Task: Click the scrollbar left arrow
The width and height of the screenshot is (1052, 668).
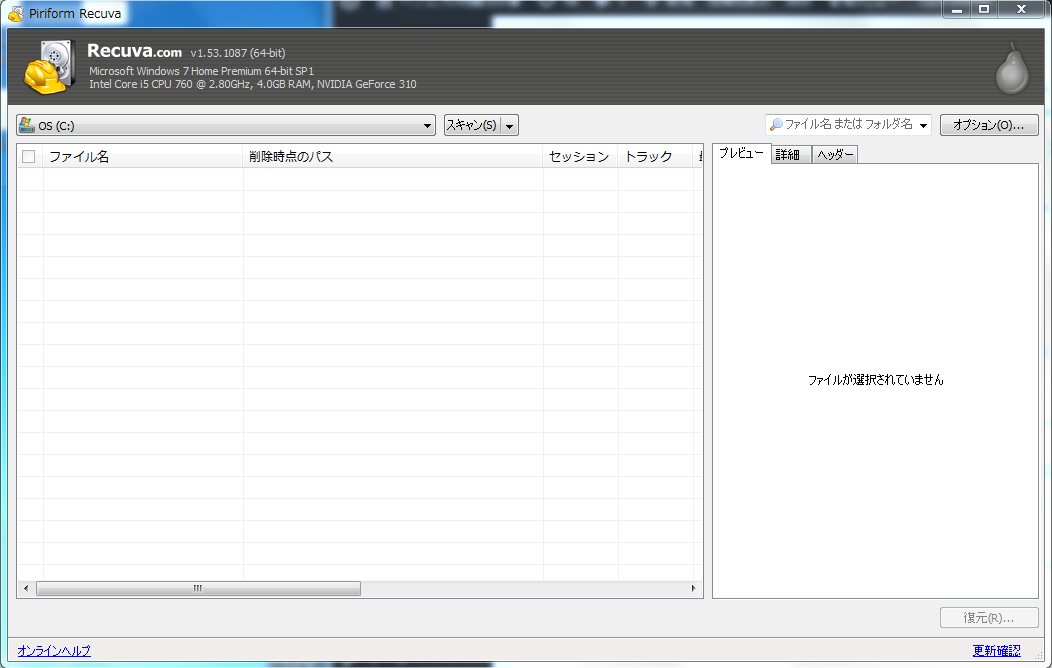Action: point(26,588)
